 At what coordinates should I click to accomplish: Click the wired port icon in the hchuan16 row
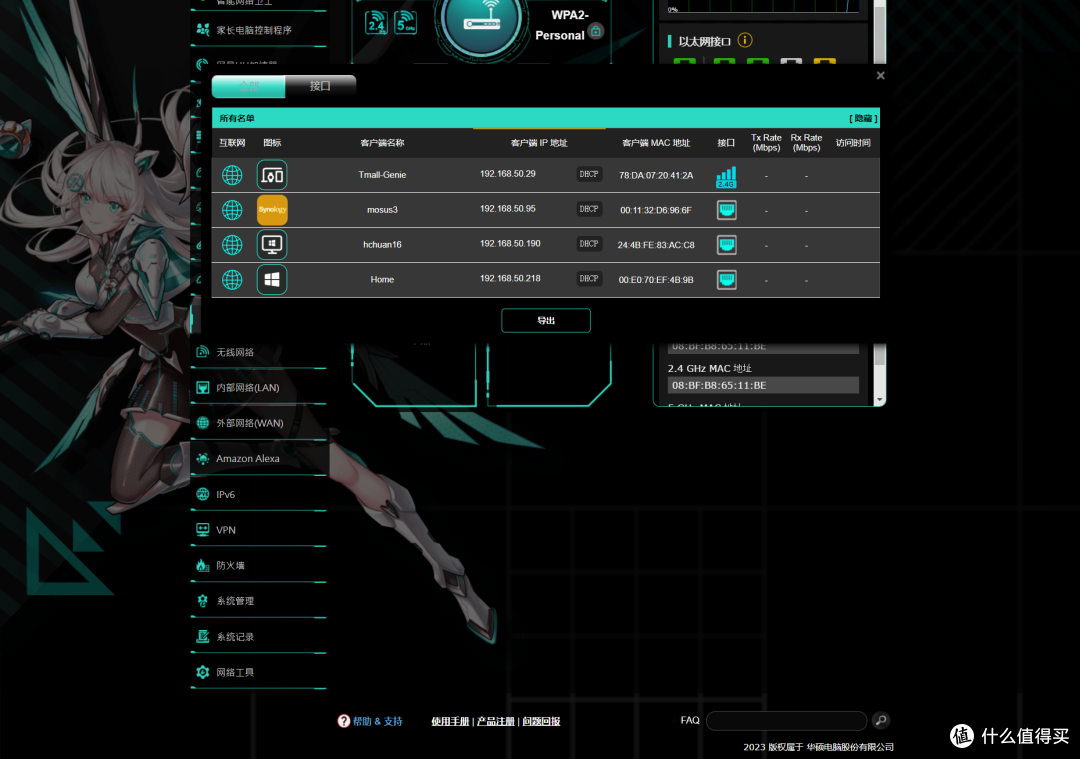click(727, 245)
